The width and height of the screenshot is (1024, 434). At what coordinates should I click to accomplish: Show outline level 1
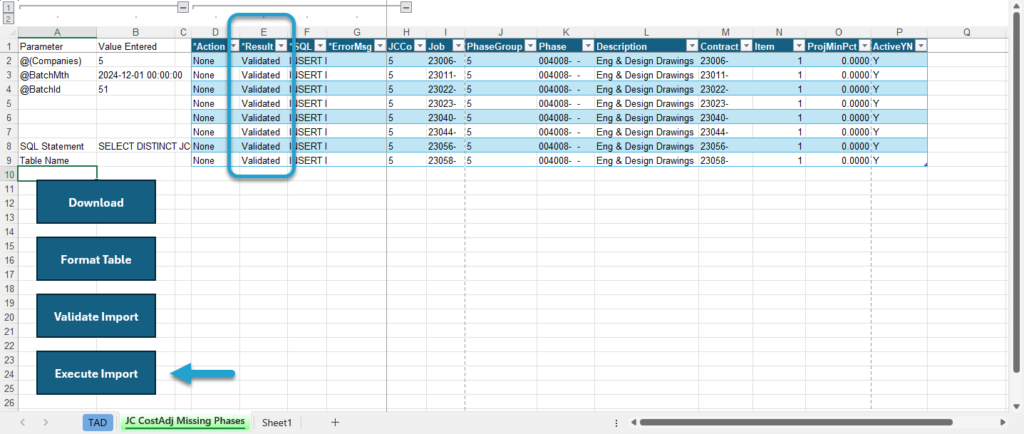[8, 7]
